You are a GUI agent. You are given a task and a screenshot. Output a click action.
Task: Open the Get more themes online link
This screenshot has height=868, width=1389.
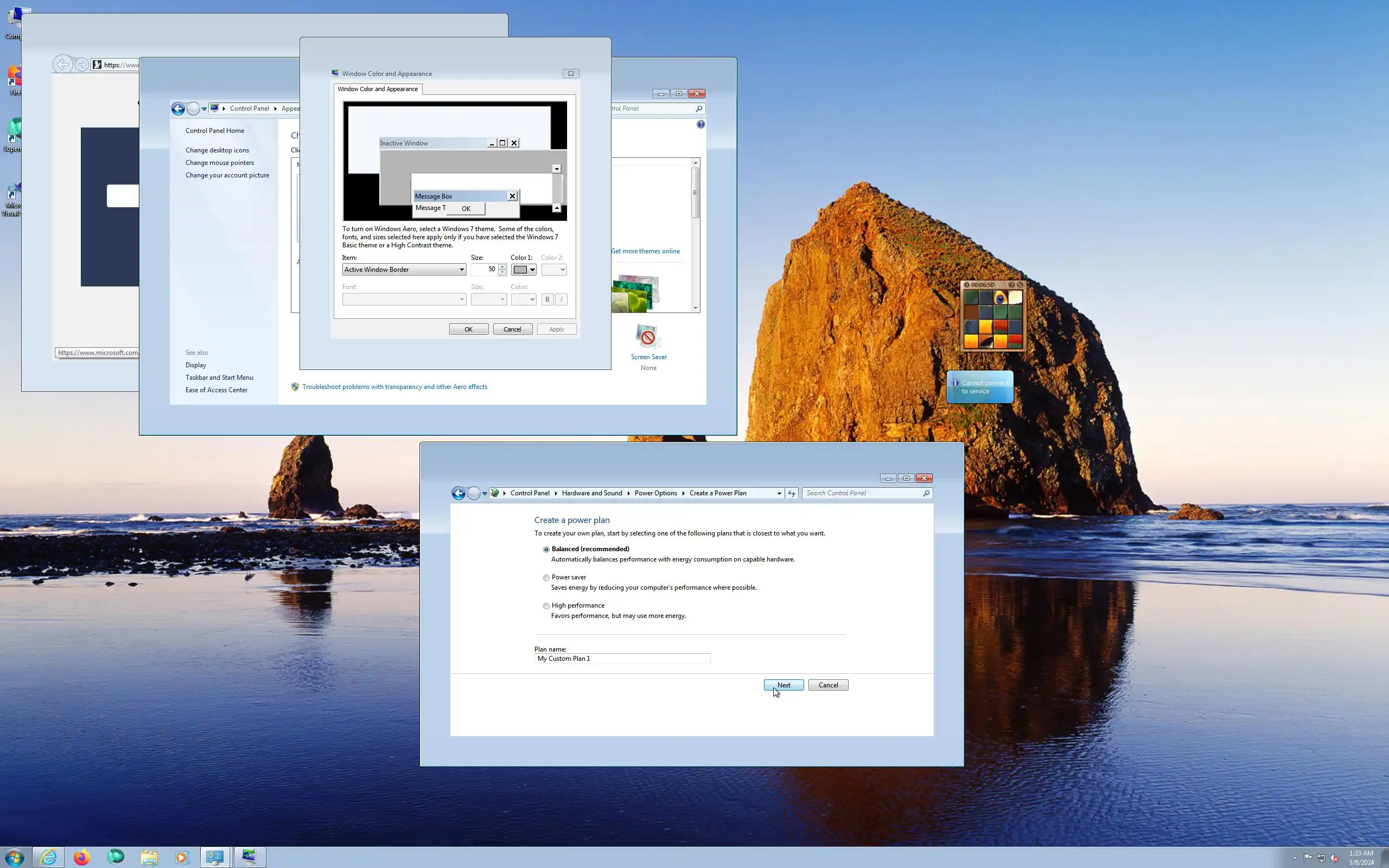tap(645, 251)
